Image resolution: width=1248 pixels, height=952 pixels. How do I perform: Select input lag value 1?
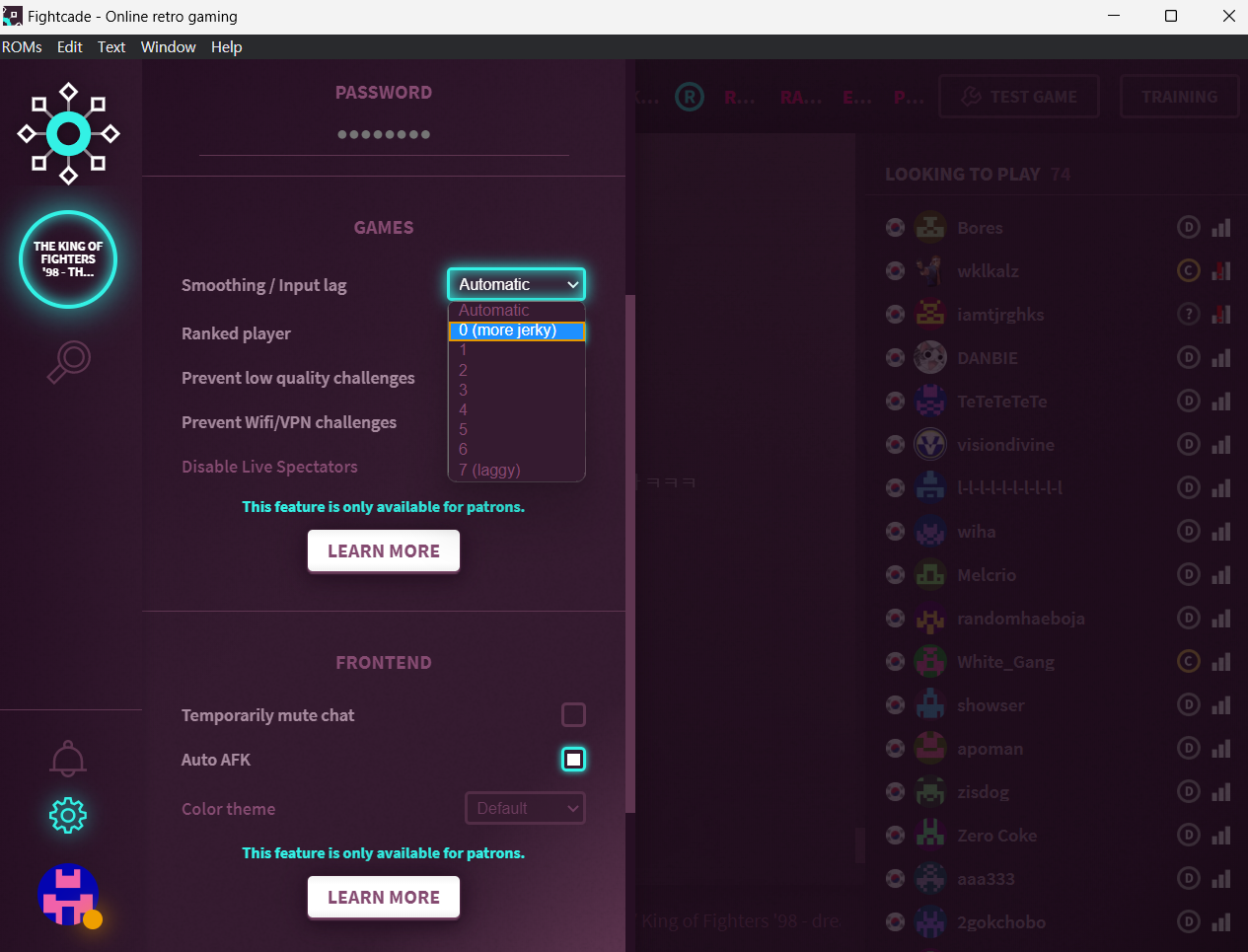(517, 350)
